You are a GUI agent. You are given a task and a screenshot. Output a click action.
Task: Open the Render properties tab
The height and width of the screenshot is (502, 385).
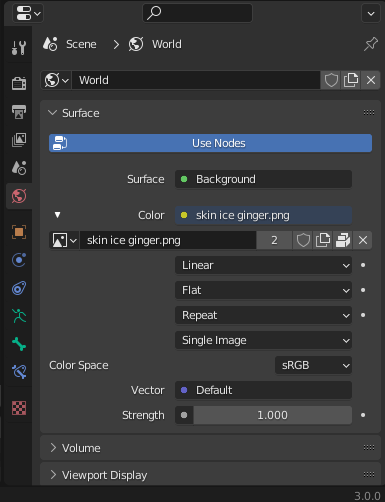click(x=19, y=83)
